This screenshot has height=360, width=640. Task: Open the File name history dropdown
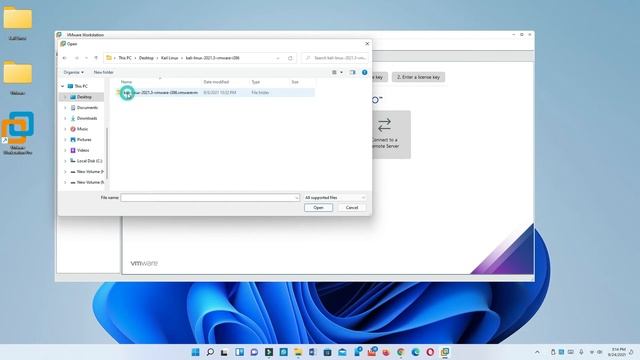coord(297,198)
